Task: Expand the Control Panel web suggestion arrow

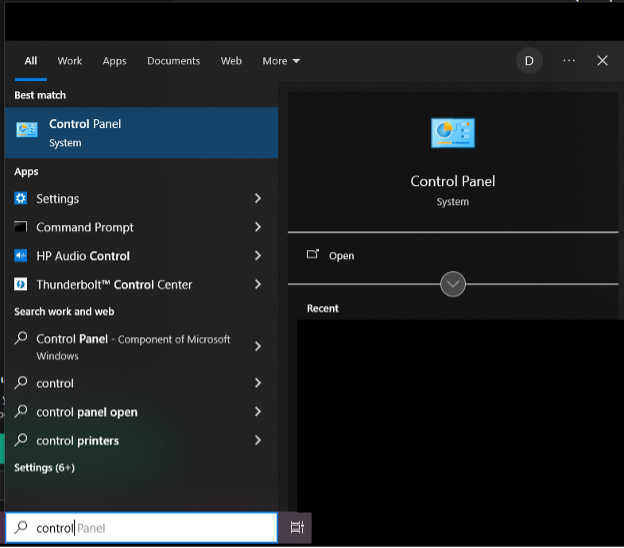Action: (x=258, y=346)
